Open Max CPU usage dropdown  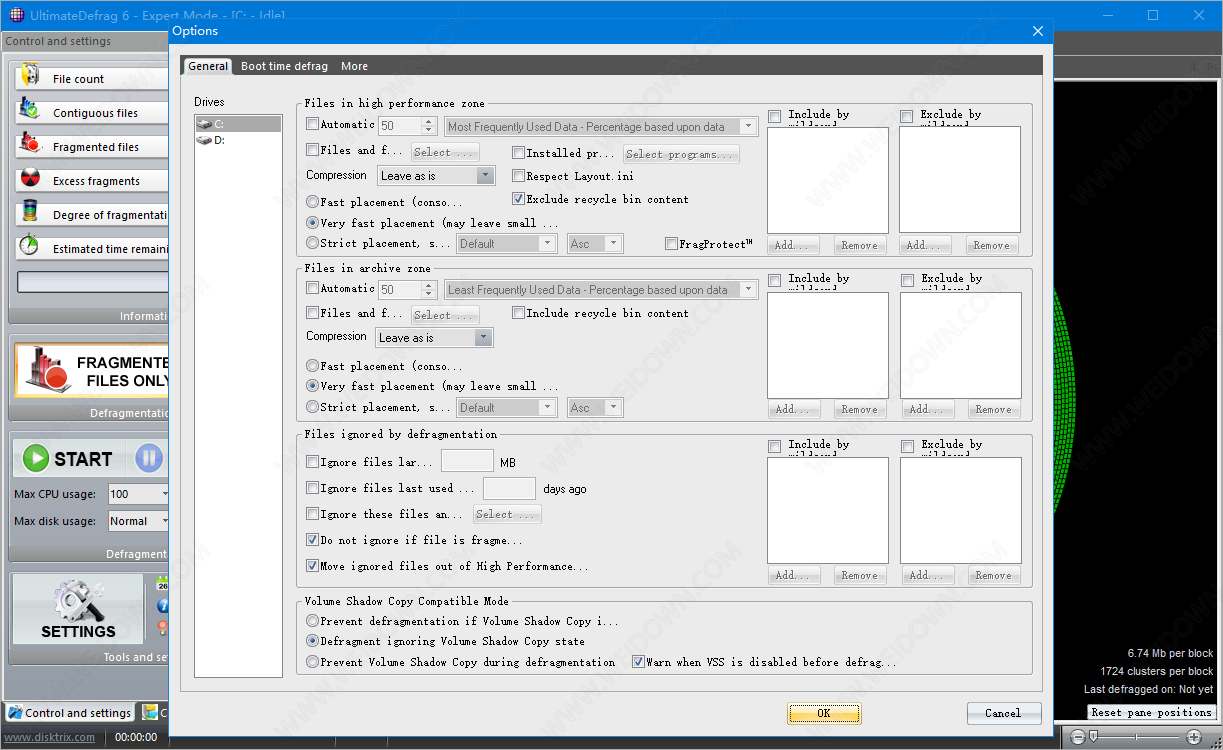point(139,494)
